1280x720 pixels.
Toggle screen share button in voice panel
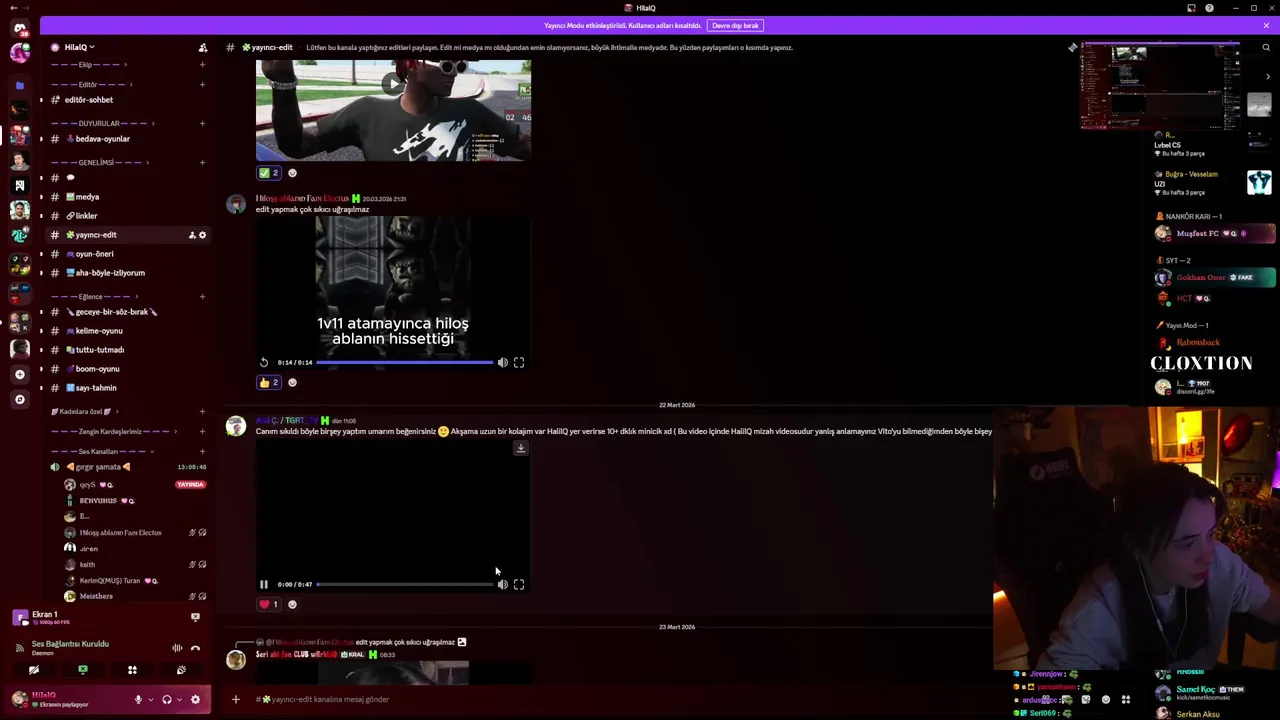pyautogui.click(x=83, y=670)
